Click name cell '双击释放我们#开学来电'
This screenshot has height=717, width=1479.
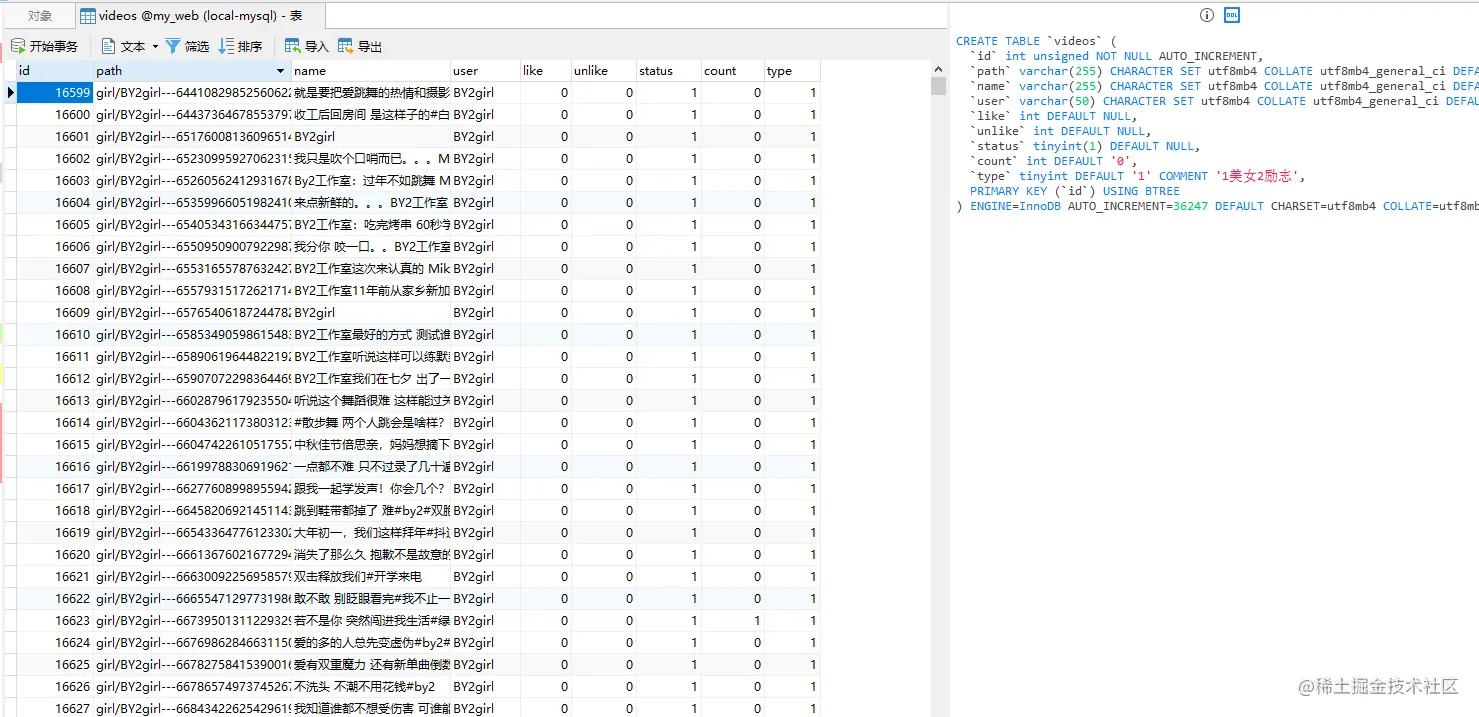click(371, 577)
